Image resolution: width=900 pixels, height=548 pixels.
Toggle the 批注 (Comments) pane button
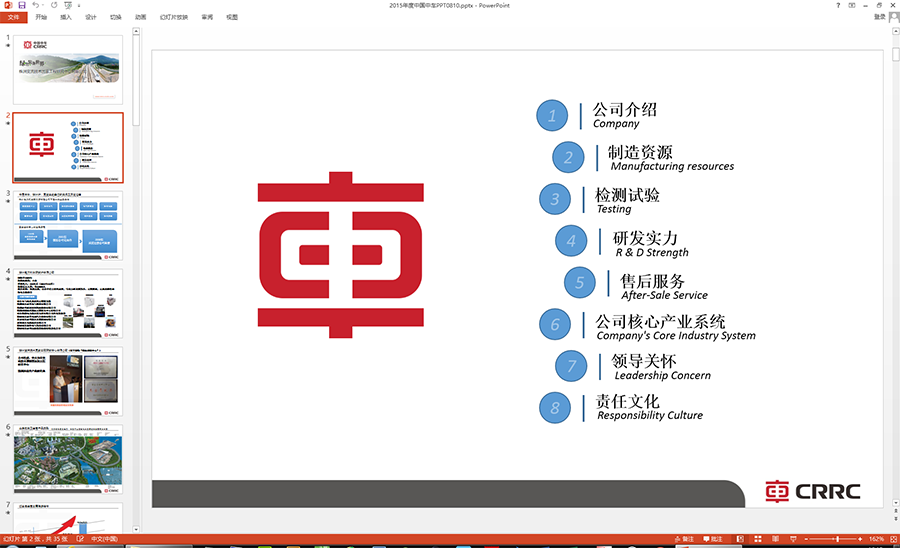tap(713, 539)
